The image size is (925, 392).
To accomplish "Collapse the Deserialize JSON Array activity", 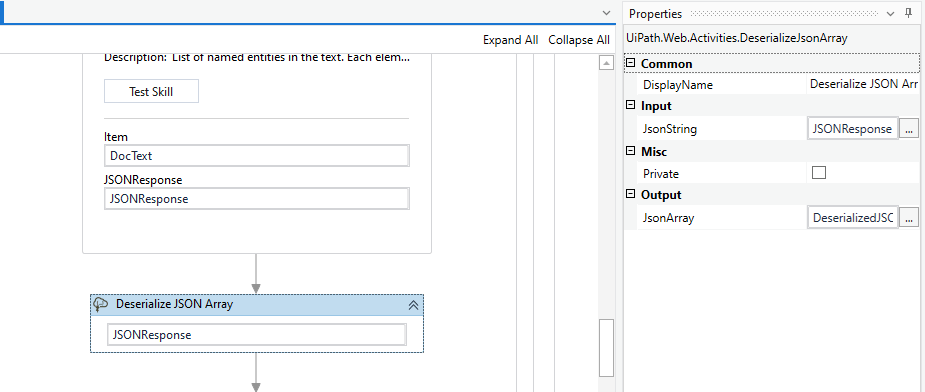I will (x=414, y=305).
